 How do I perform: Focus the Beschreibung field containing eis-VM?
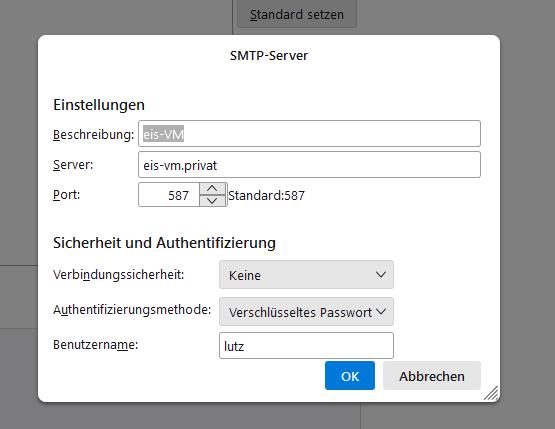[x=309, y=134]
